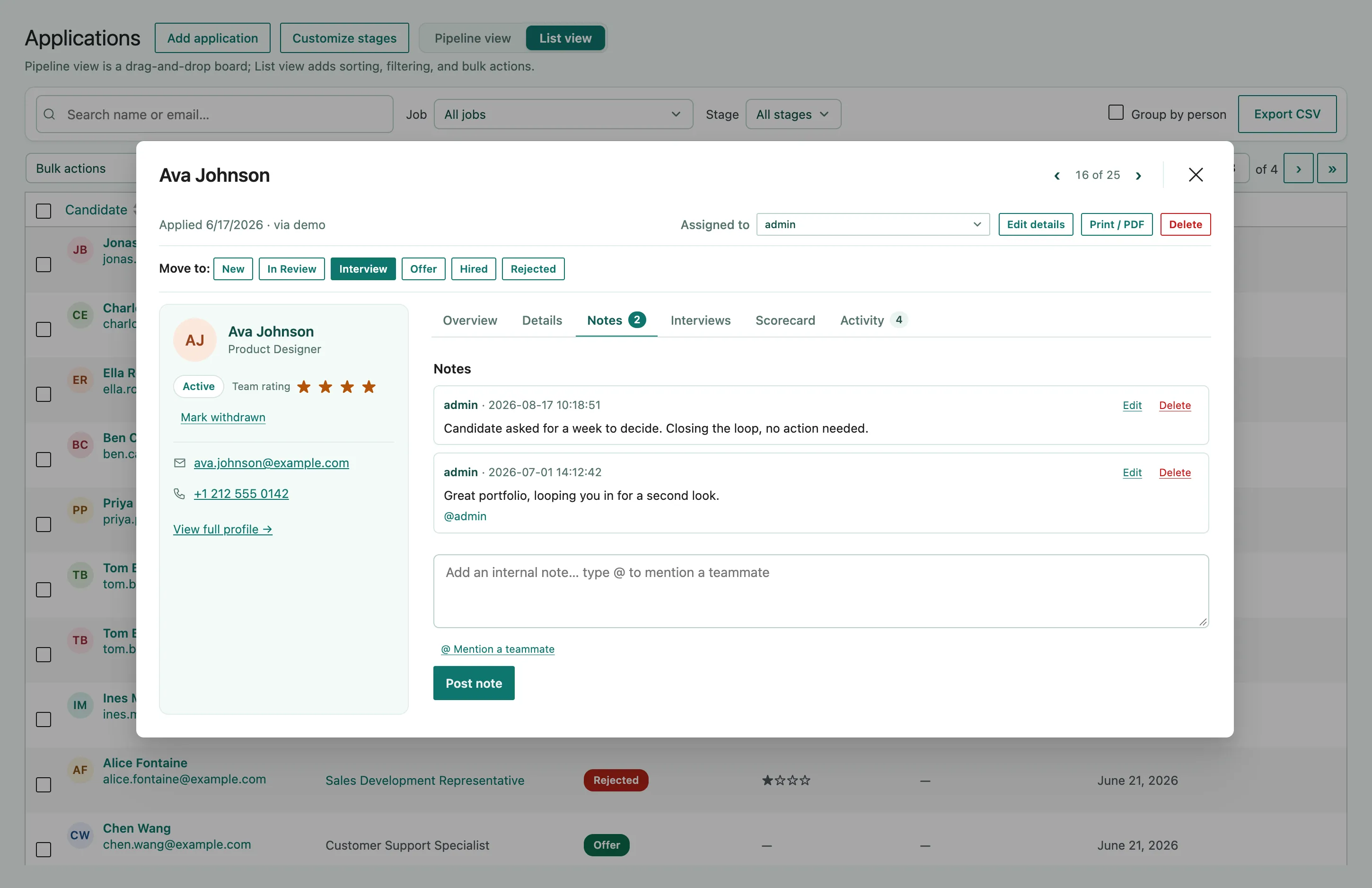Go to next application arrow in modal

click(x=1138, y=176)
